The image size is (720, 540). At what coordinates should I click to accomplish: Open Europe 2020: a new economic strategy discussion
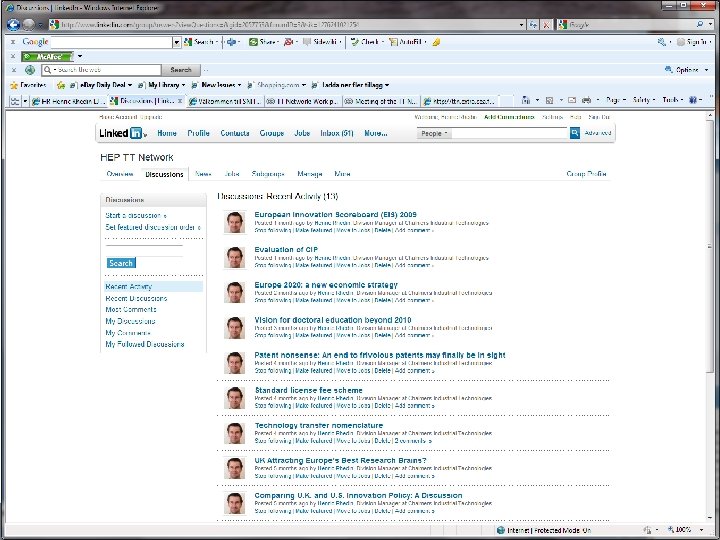[326, 285]
